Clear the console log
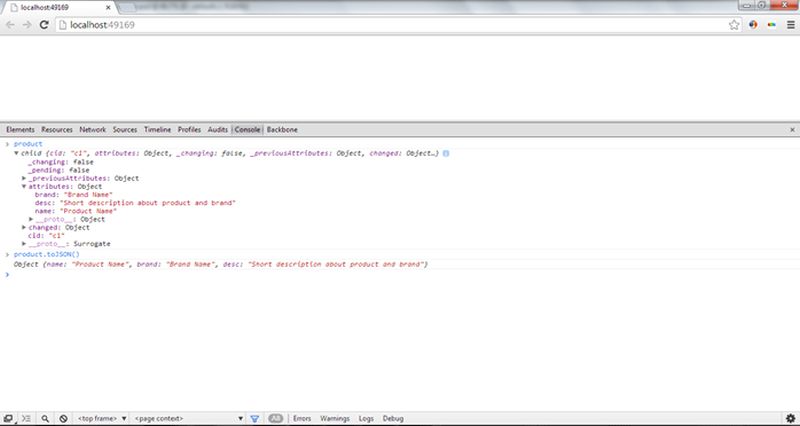The width and height of the screenshot is (800, 426). coord(63,418)
